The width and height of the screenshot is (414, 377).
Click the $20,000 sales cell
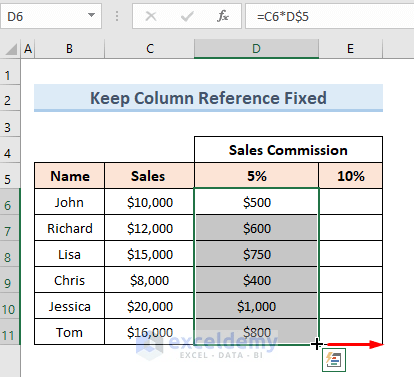(x=149, y=306)
